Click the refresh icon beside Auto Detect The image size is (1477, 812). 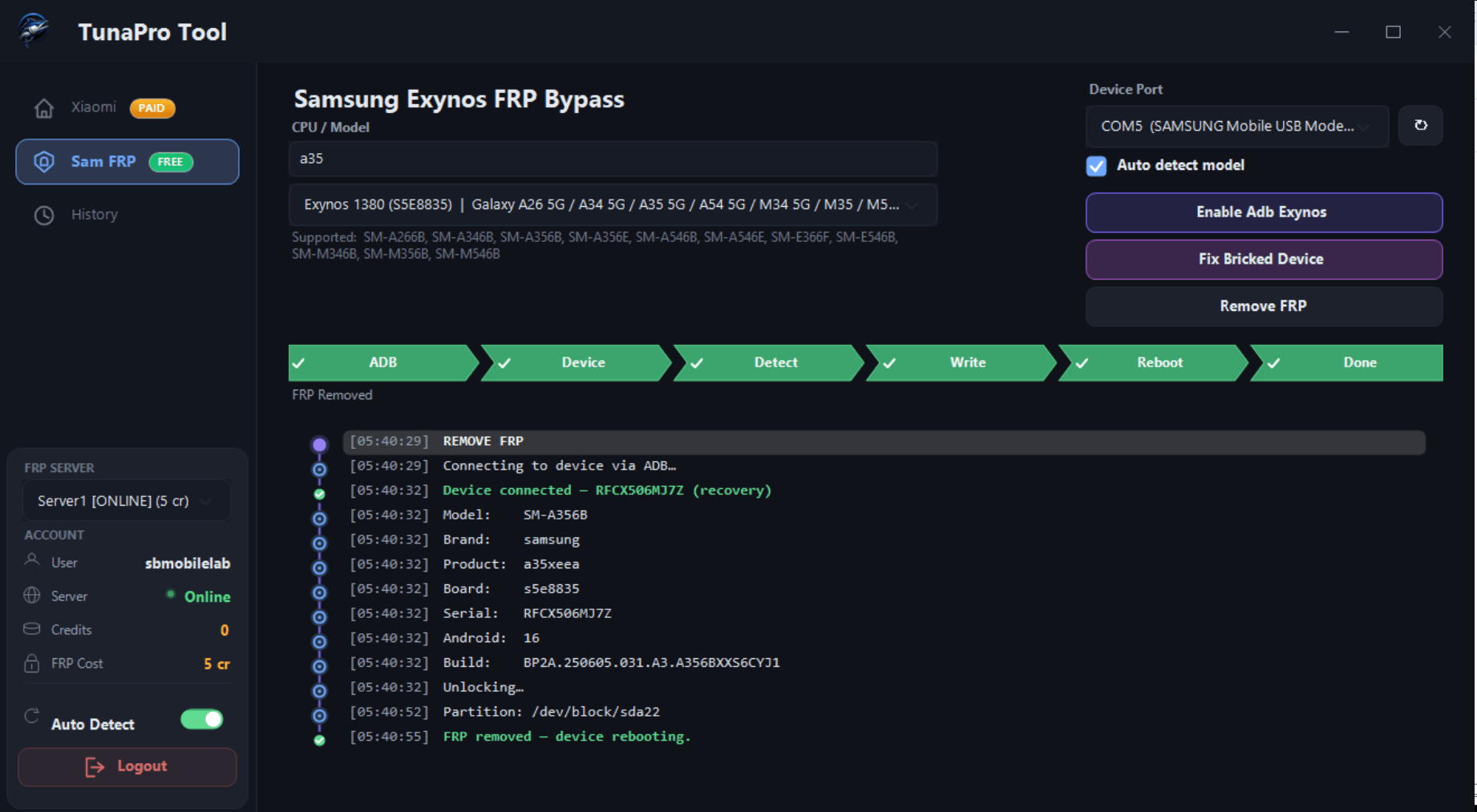pyautogui.click(x=32, y=716)
